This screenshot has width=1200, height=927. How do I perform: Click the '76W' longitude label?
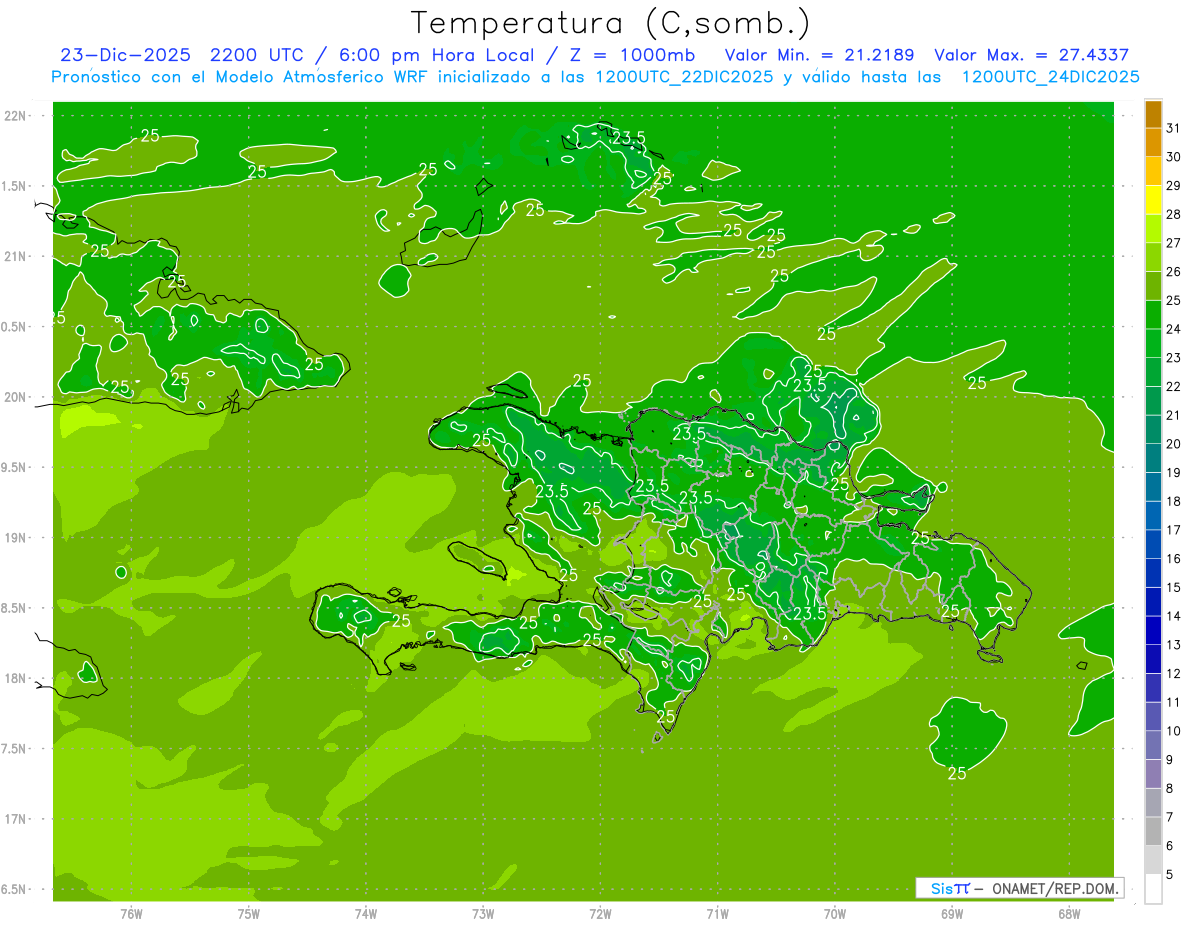131,914
